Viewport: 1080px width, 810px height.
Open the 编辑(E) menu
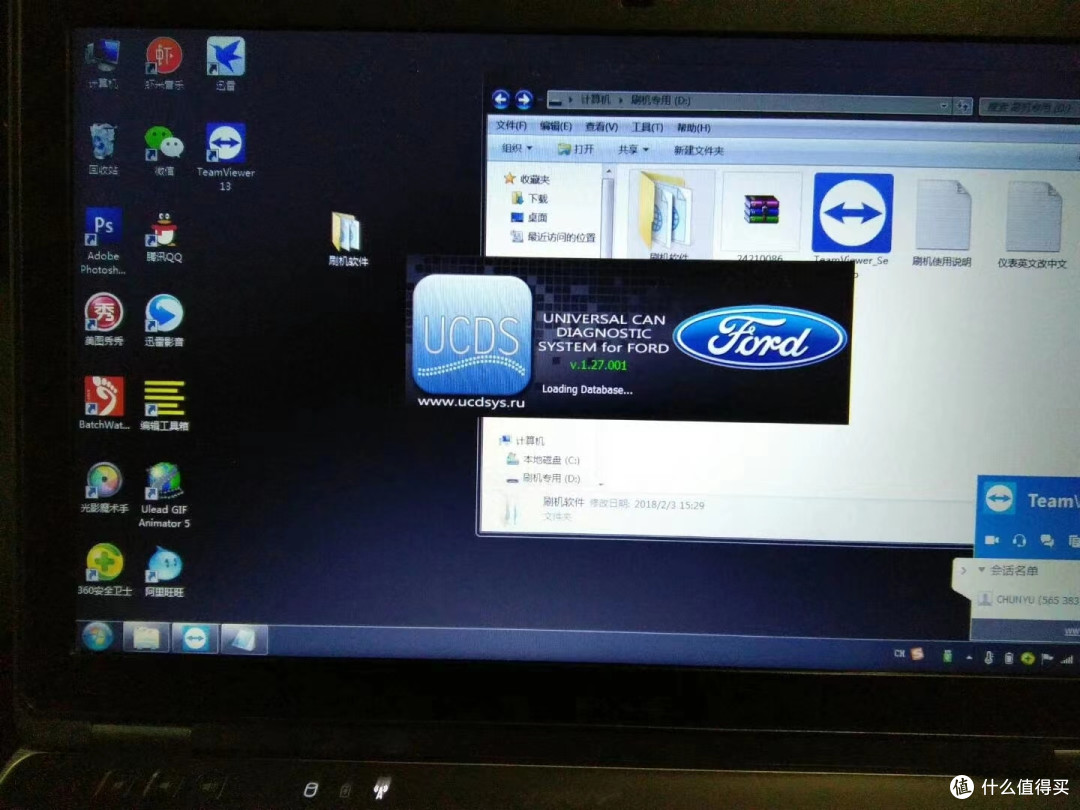[x=555, y=126]
